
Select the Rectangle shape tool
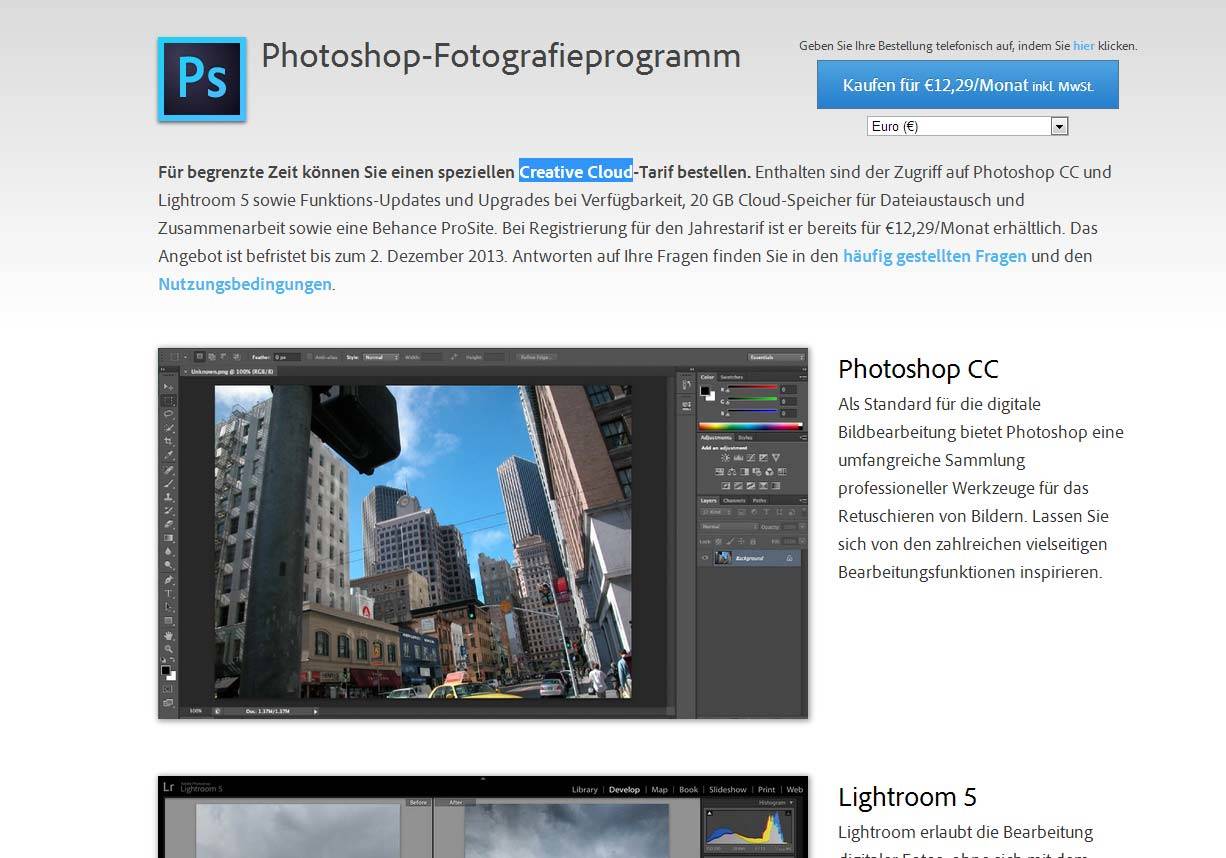(x=168, y=620)
